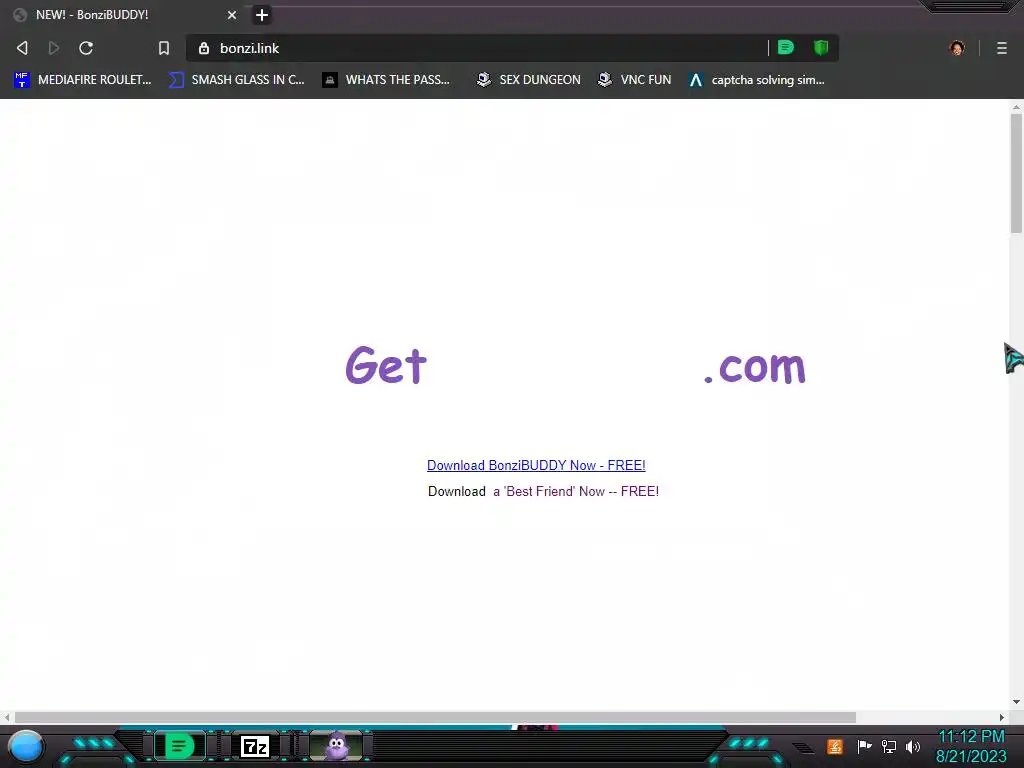Reload the bonzi.link page
The width and height of the screenshot is (1024, 768).
pyautogui.click(x=86, y=48)
